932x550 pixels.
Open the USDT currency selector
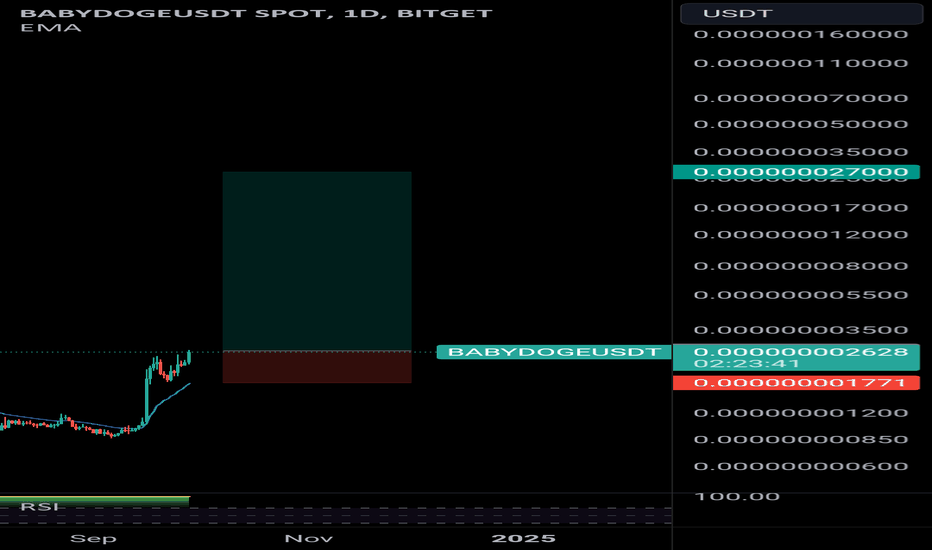click(x=801, y=13)
